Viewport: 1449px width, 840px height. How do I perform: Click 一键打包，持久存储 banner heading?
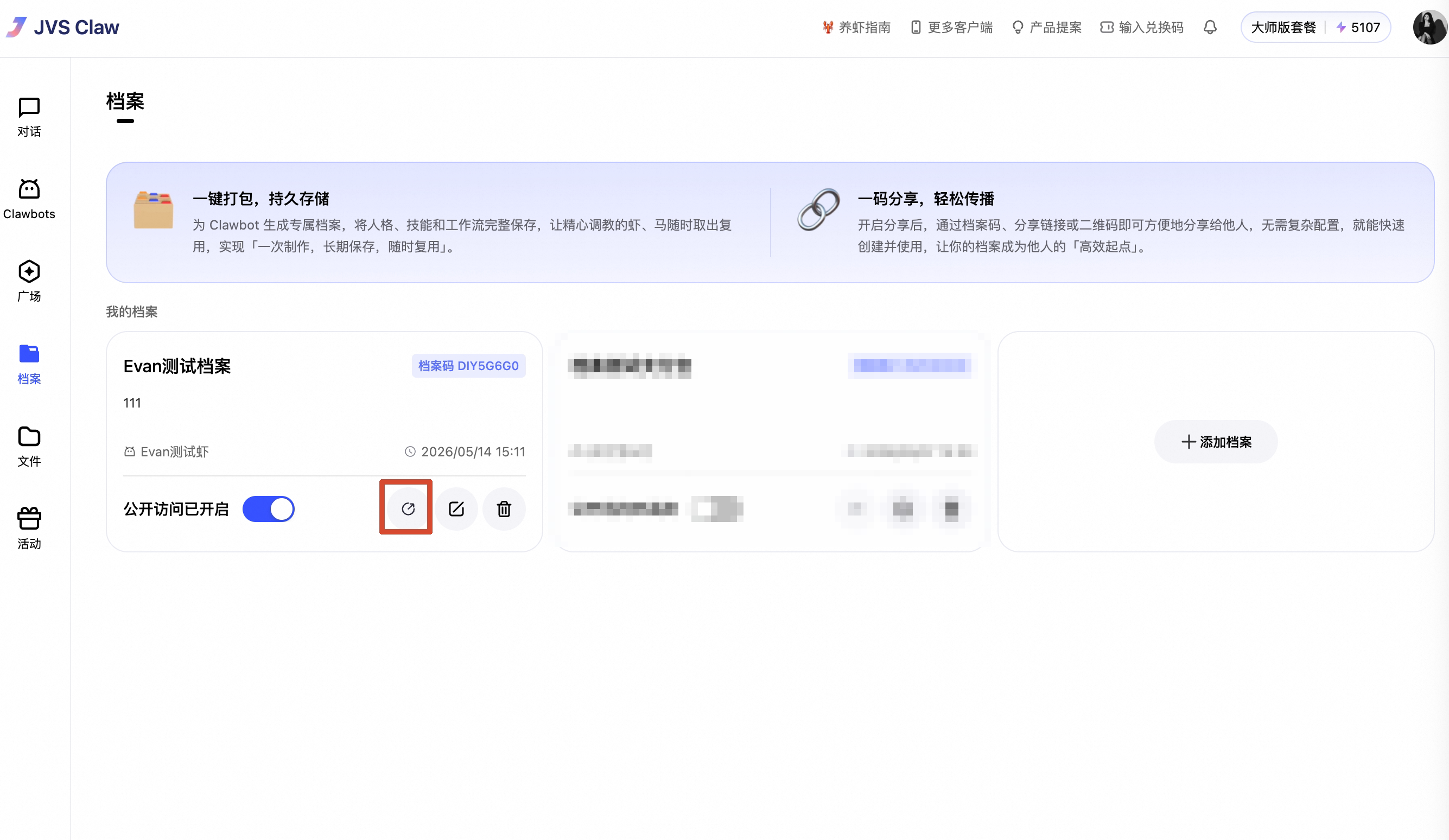coord(261,199)
